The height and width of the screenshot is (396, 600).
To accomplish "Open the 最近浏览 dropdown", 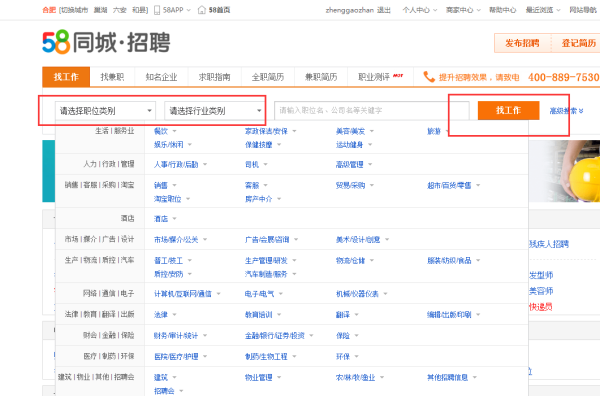I will coord(543,10).
